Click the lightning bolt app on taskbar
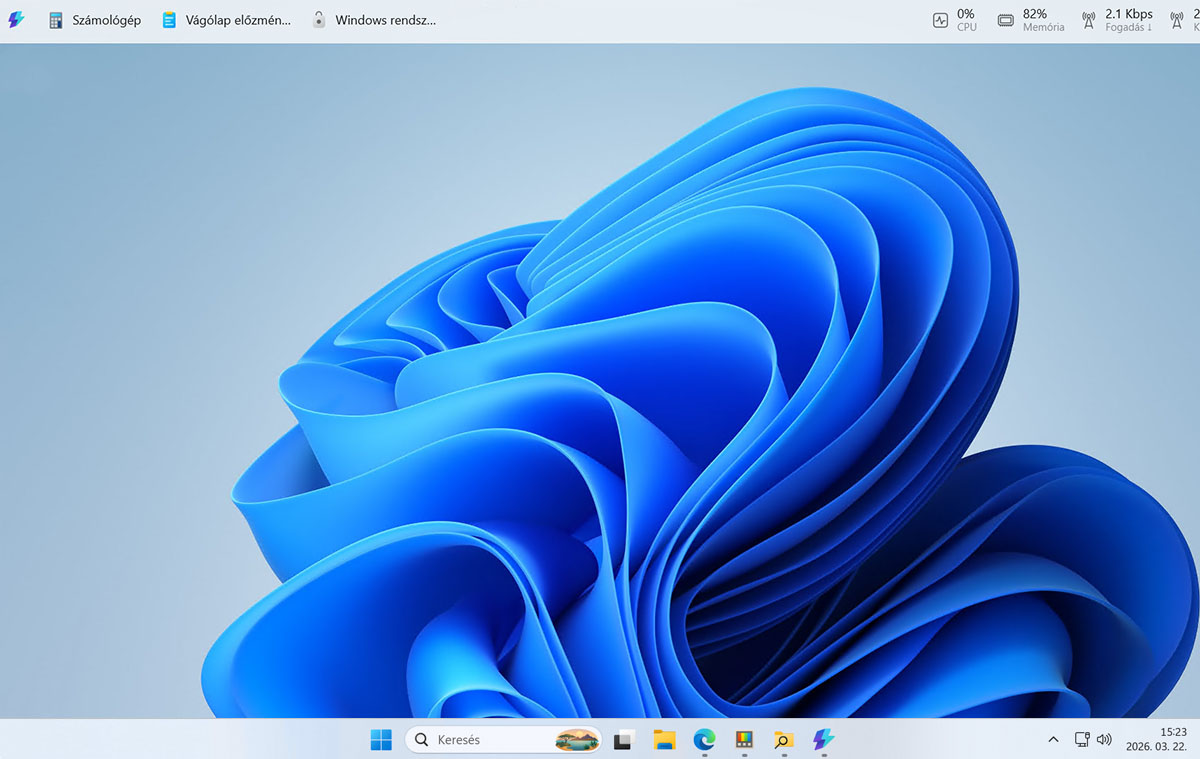 pos(823,740)
